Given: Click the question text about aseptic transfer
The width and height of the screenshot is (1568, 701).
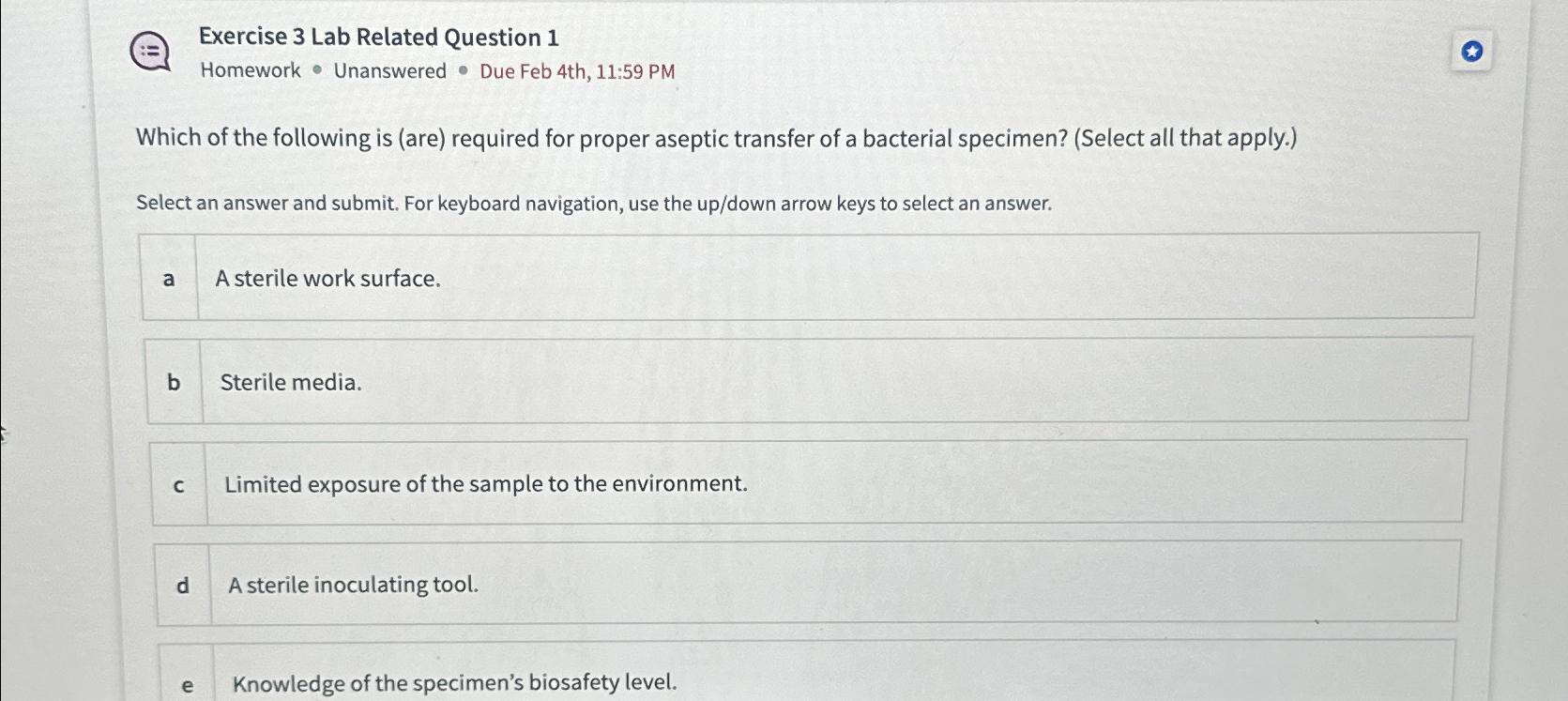Looking at the screenshot, I should pos(717,138).
